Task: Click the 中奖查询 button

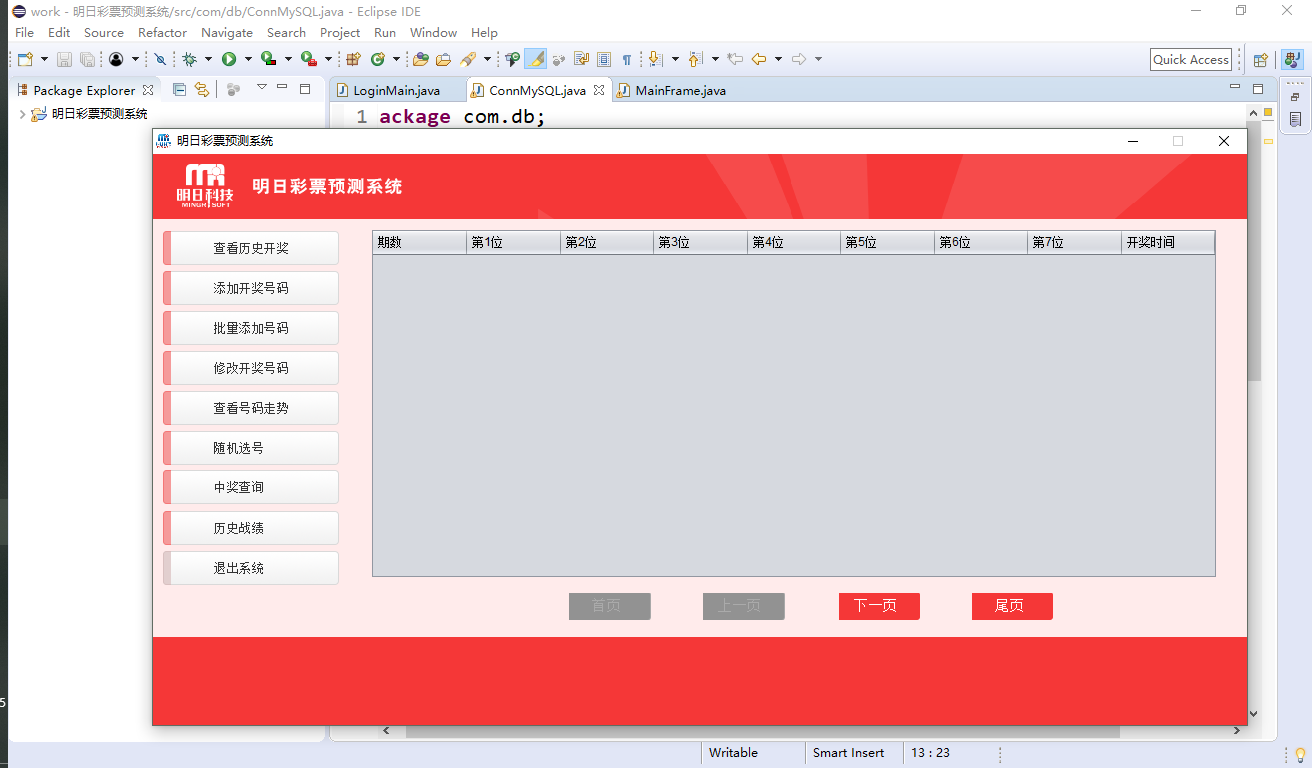Action: coord(251,487)
